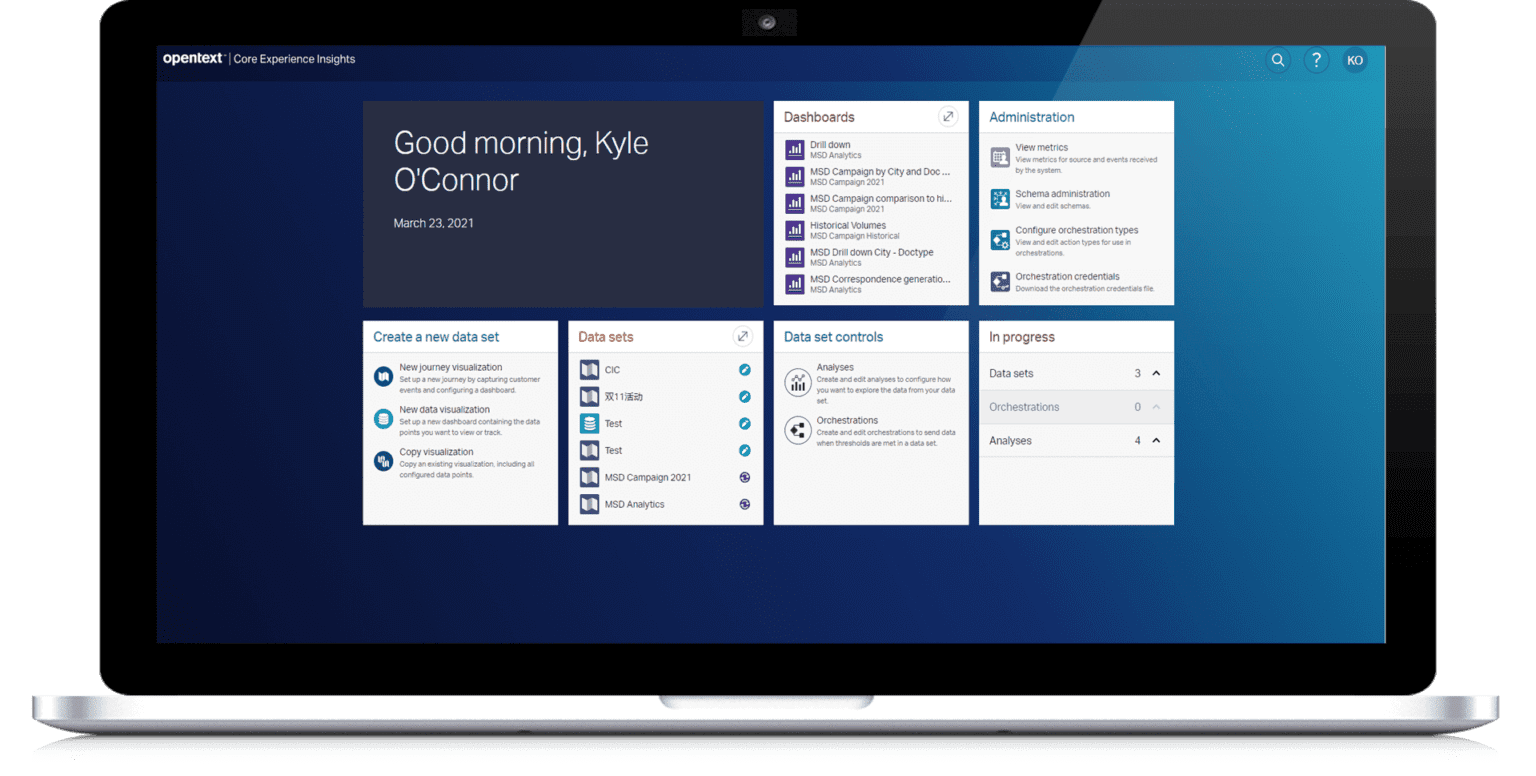Collapse the Data sets section in In progress
This screenshot has width=1536, height=776.
coord(1156,372)
